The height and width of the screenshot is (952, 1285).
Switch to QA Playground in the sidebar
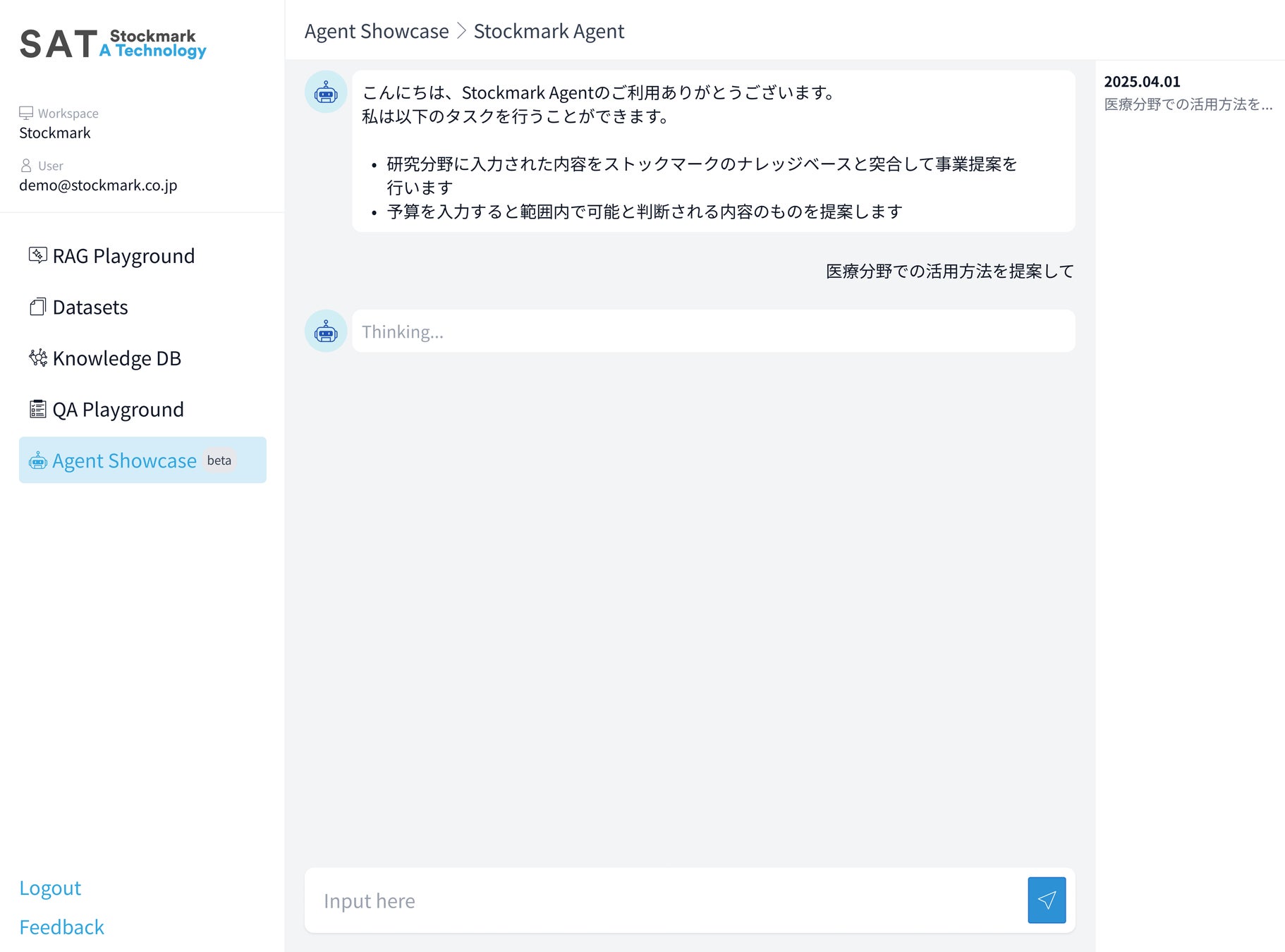pyautogui.click(x=142, y=409)
